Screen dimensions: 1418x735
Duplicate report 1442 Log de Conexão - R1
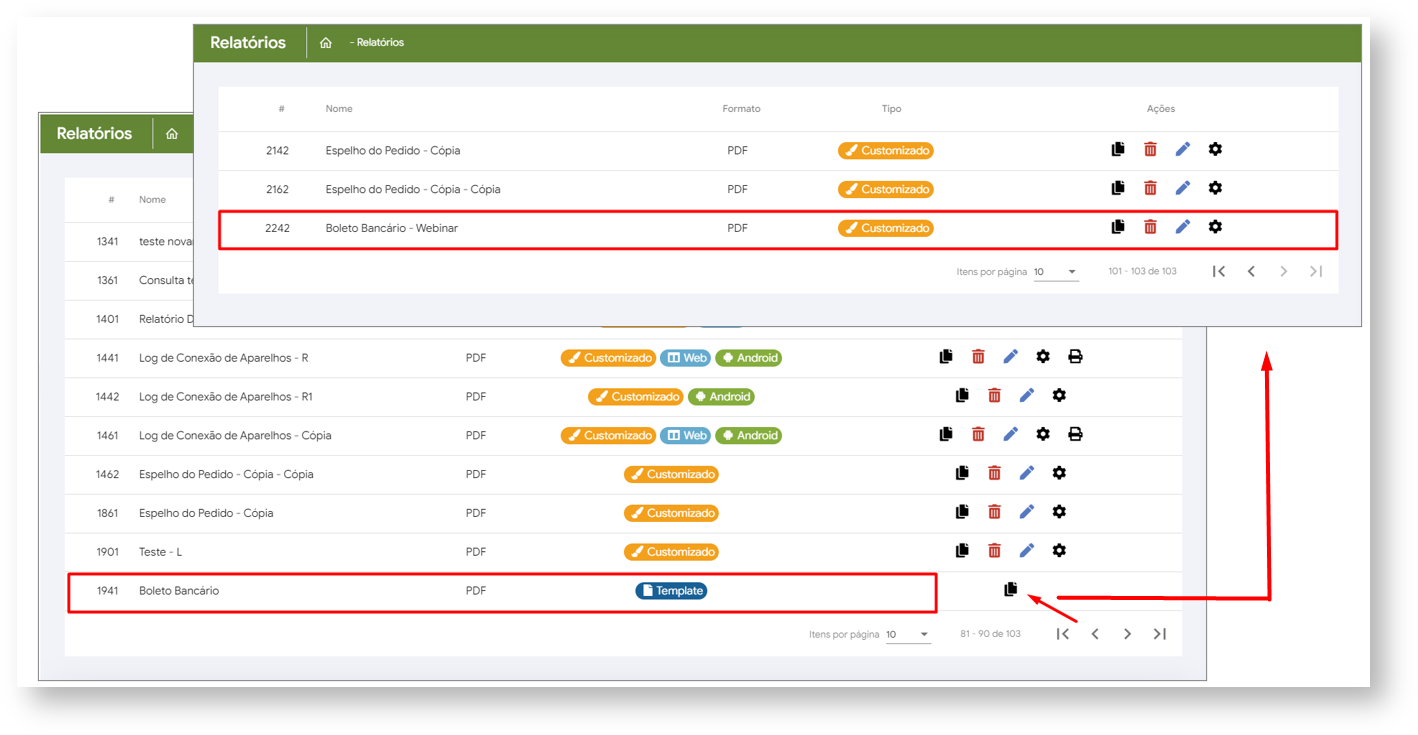pos(962,396)
